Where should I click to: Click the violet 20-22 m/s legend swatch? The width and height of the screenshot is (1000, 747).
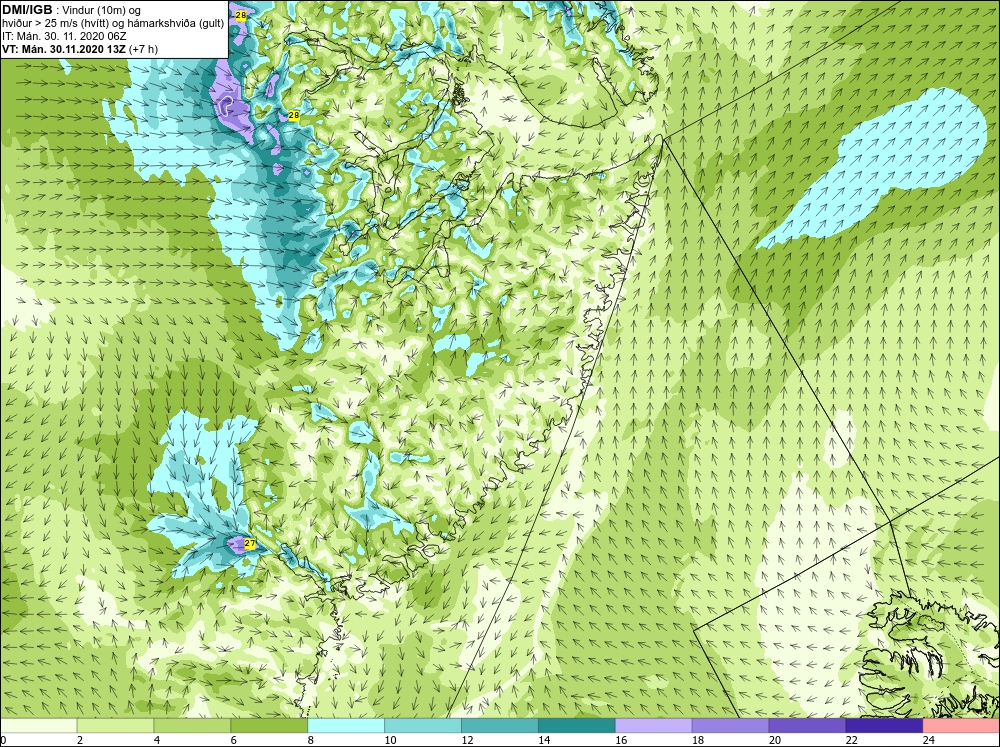[x=807, y=726]
